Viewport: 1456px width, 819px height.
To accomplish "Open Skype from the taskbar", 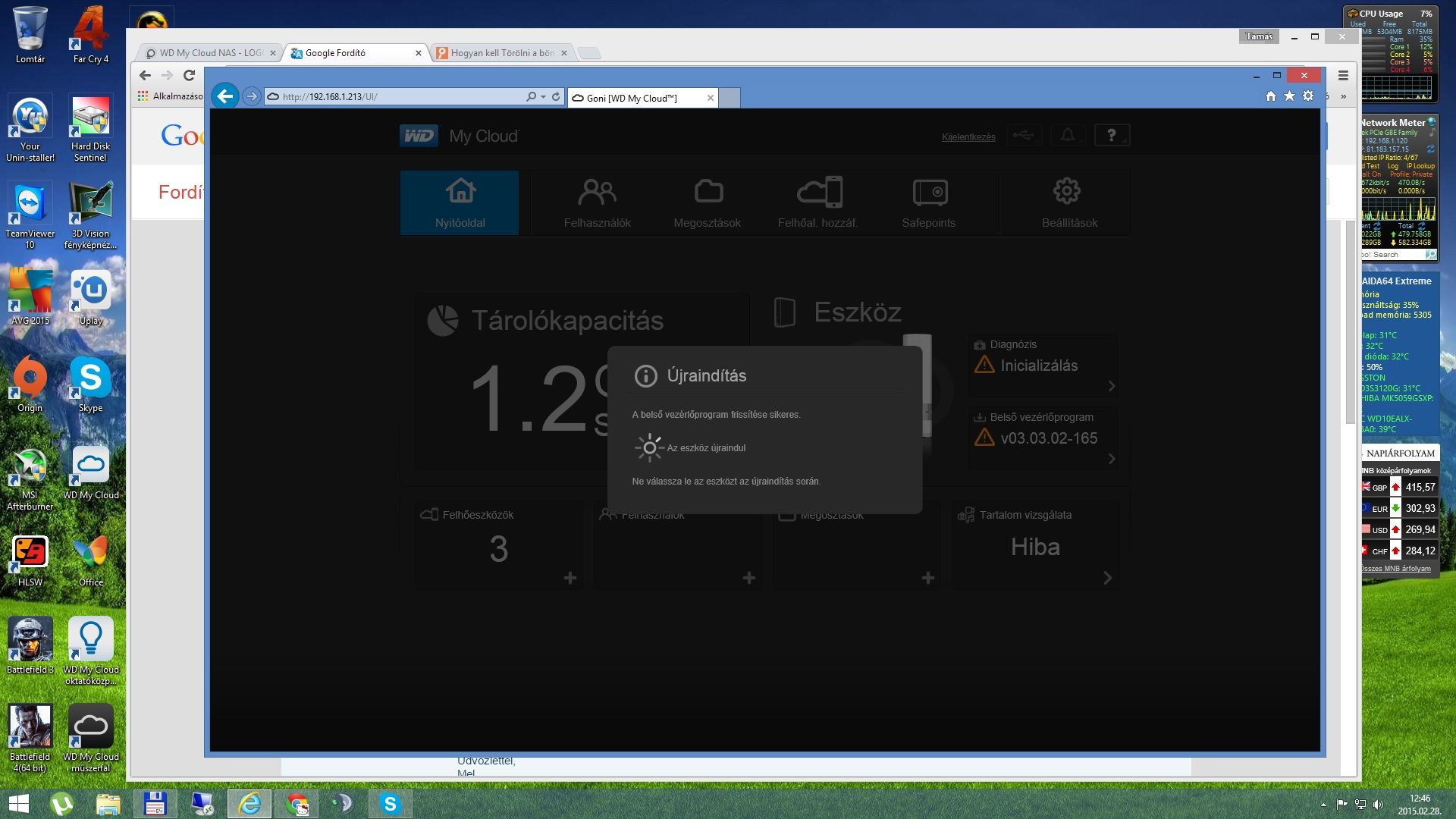I will coord(390,804).
